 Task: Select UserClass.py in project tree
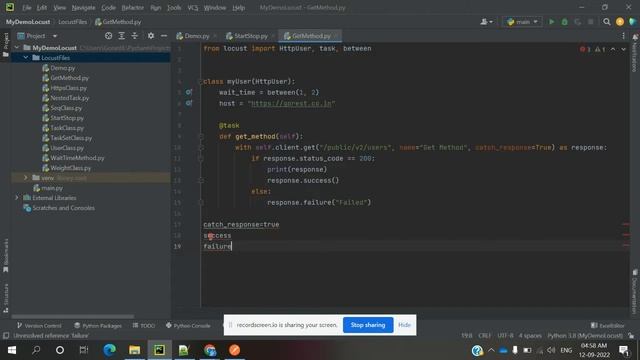point(63,148)
